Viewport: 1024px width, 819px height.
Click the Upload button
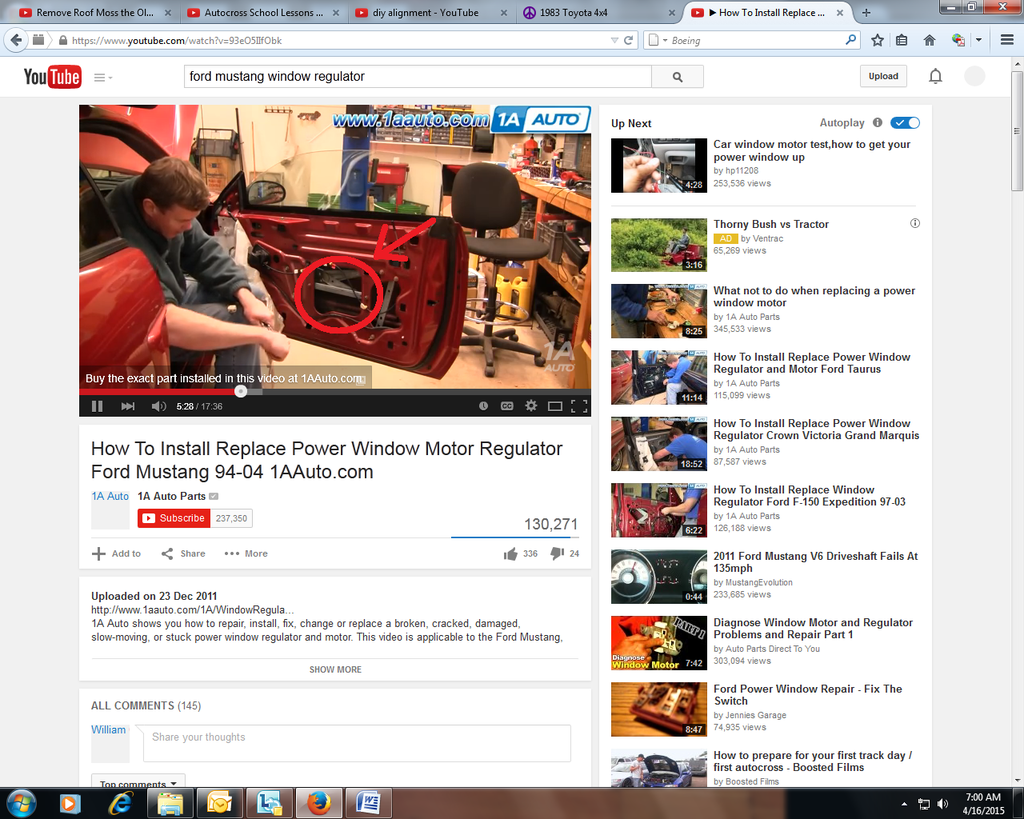pos(883,76)
